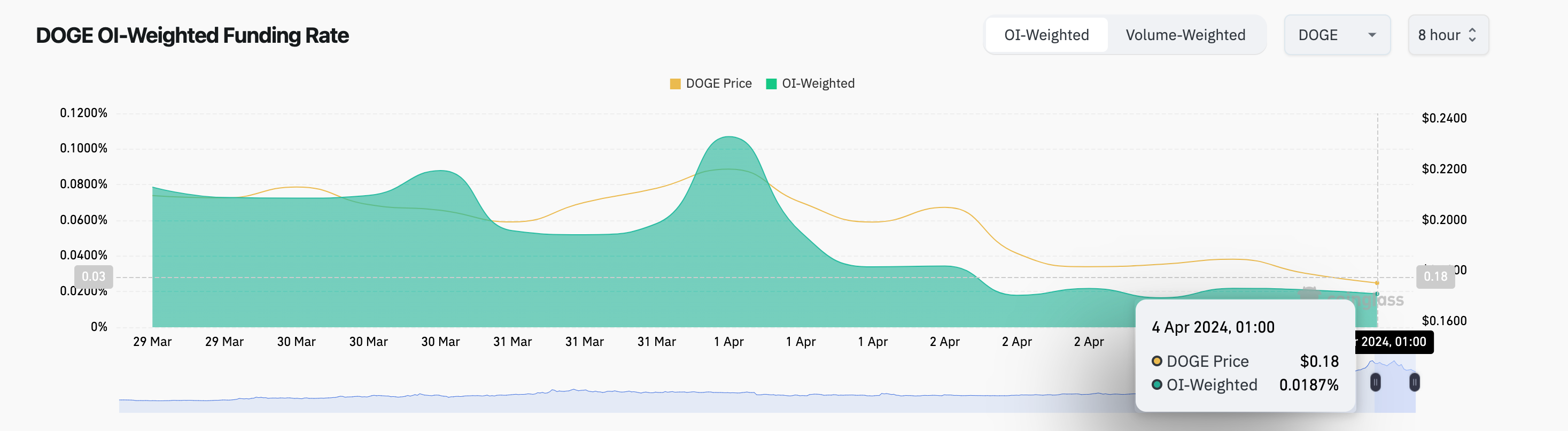The height and width of the screenshot is (431, 1568).
Task: Click the up-down arrows beside 8 hour
Action: [1472, 35]
